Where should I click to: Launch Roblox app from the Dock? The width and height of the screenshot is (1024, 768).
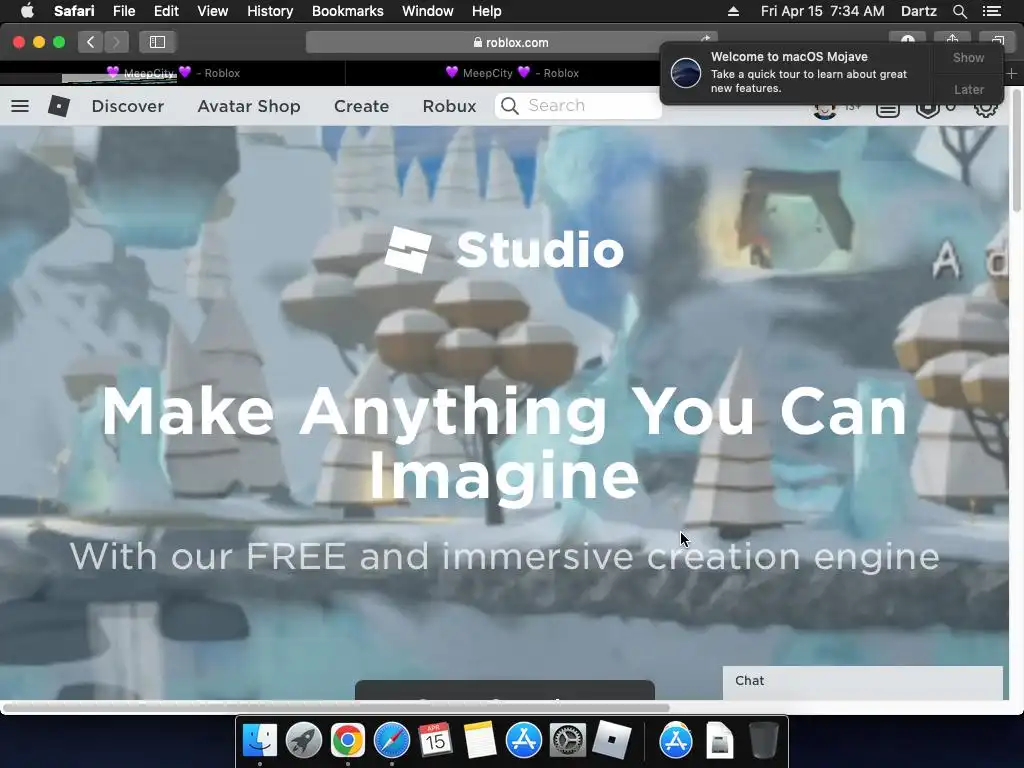(x=611, y=740)
